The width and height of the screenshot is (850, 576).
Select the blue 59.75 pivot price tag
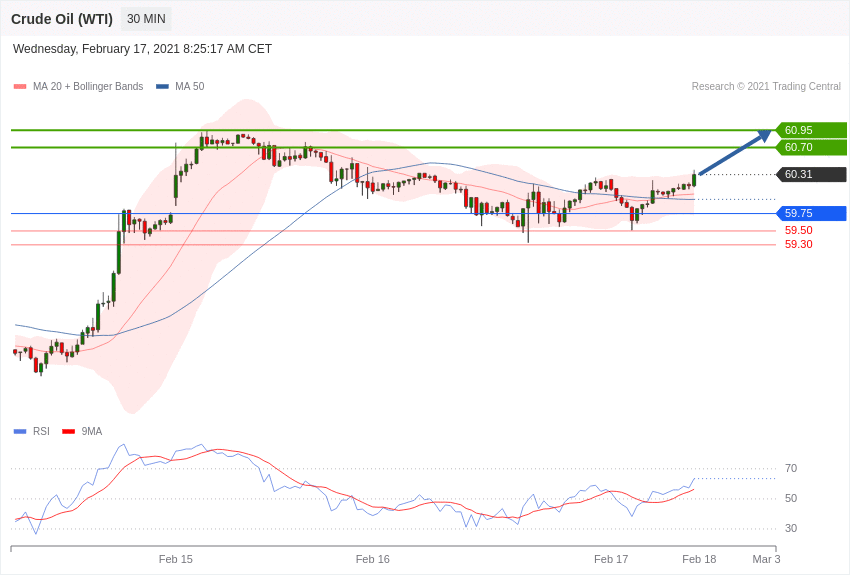click(x=811, y=213)
